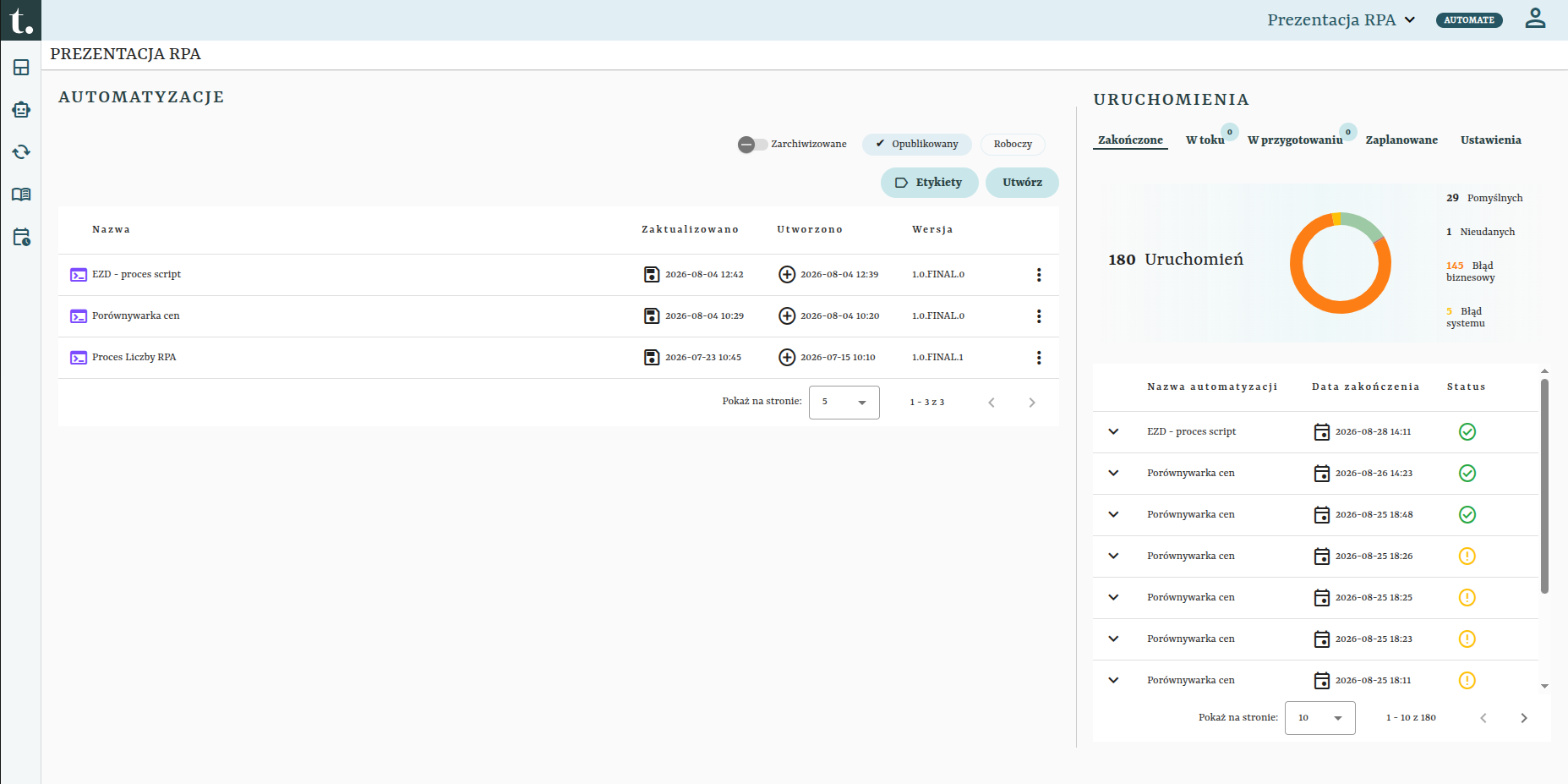Expand the Porównywarka cen run from 2026-08-26 14:23
This screenshot has width=1568, height=784.
(1113, 474)
